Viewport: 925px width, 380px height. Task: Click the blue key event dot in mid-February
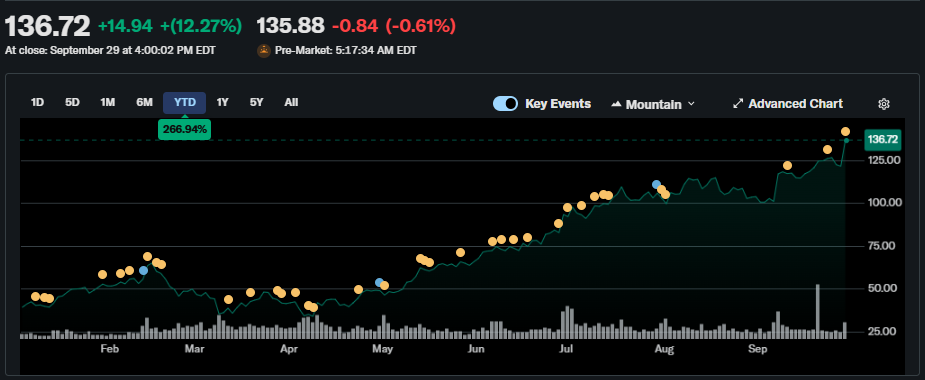(143, 271)
